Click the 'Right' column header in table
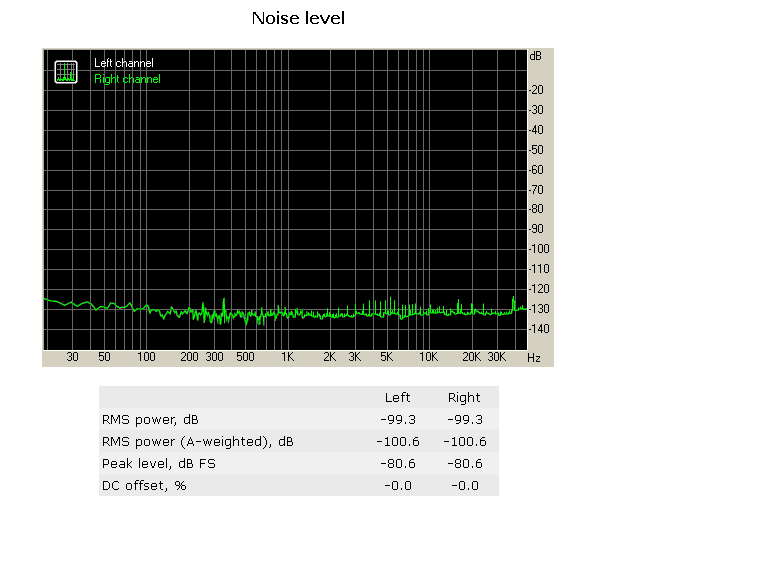The width and height of the screenshot is (768, 576). click(x=464, y=397)
